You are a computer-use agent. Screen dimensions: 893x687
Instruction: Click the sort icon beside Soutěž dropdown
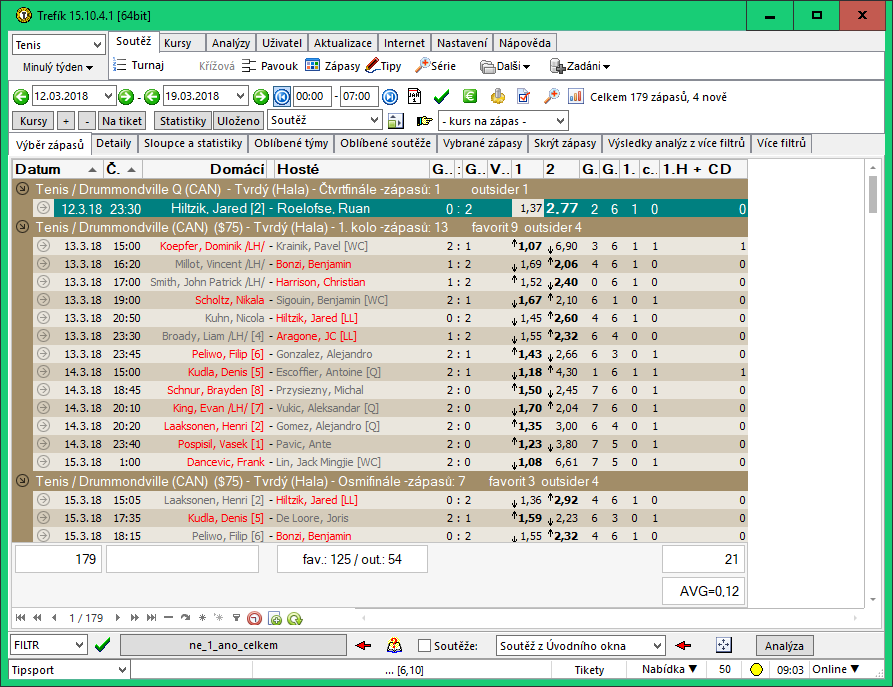coord(395,121)
